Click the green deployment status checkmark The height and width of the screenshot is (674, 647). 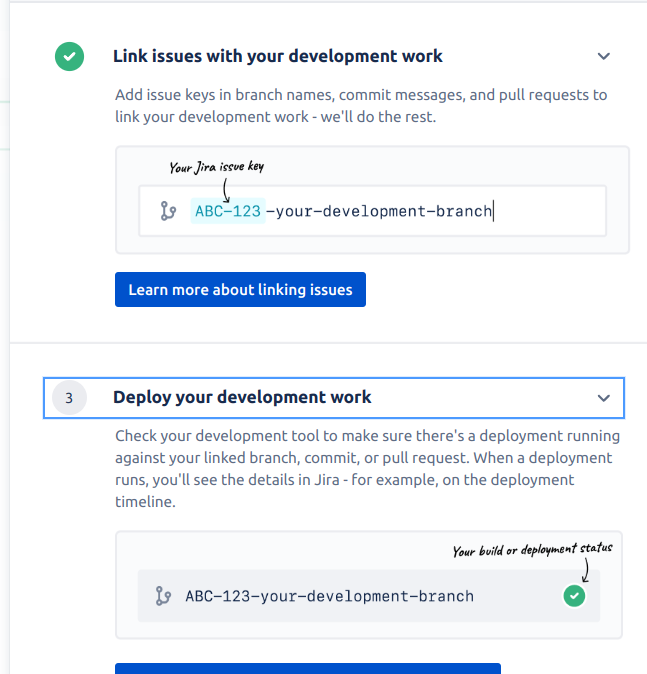pos(574,596)
